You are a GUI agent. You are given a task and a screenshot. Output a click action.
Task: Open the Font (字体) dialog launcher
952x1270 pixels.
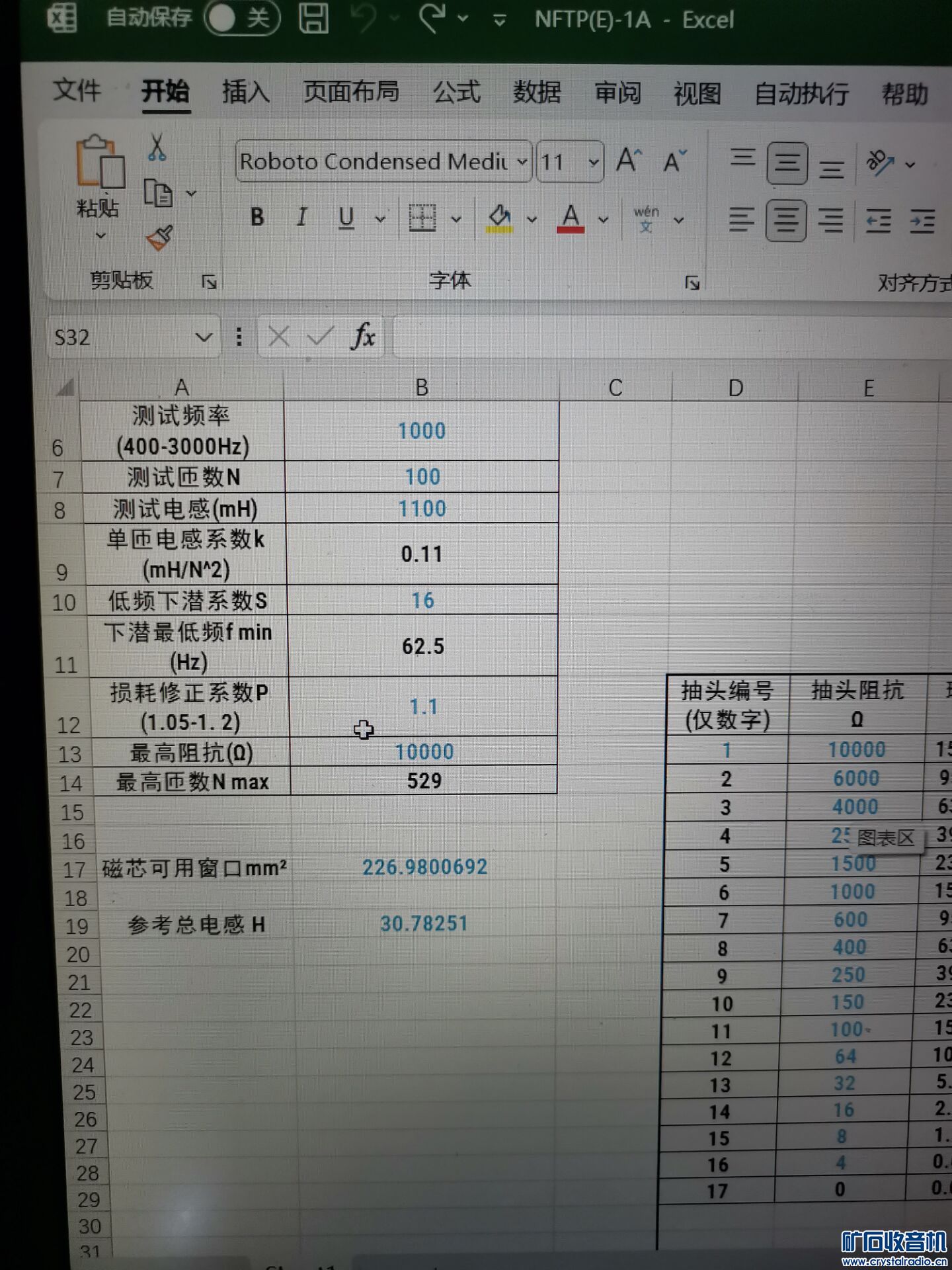tap(692, 283)
